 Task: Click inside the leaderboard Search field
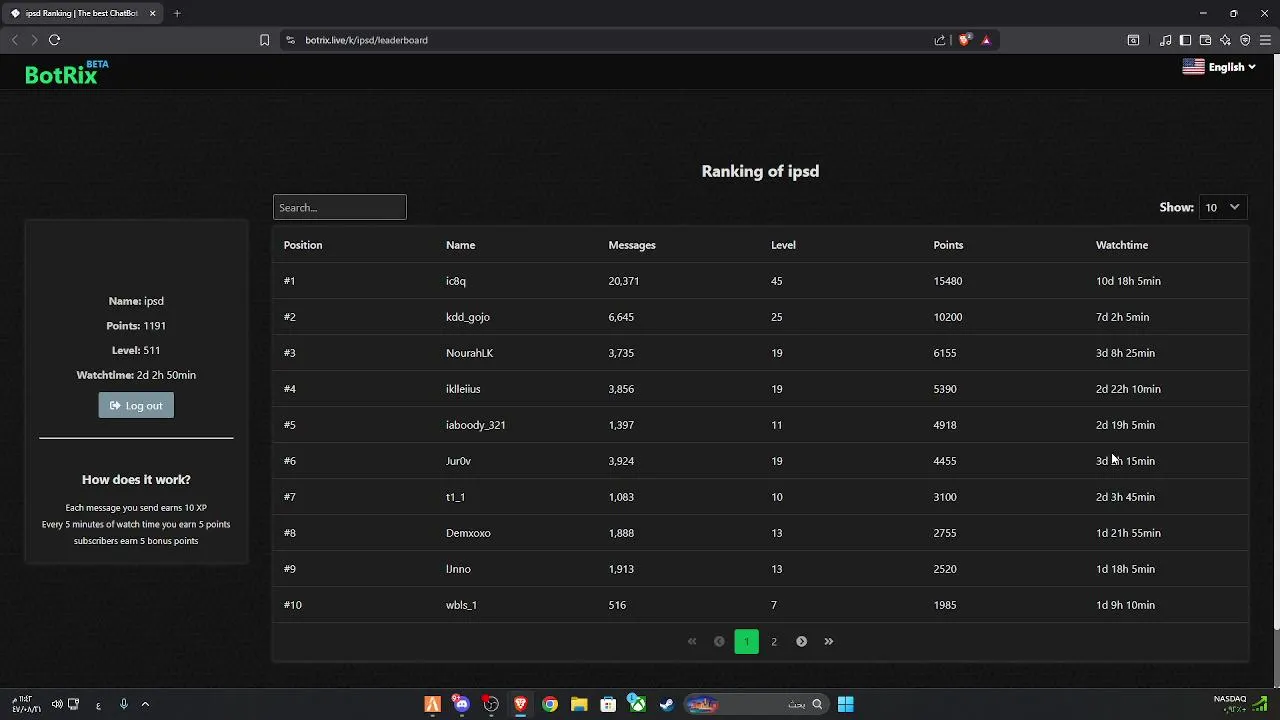point(340,207)
